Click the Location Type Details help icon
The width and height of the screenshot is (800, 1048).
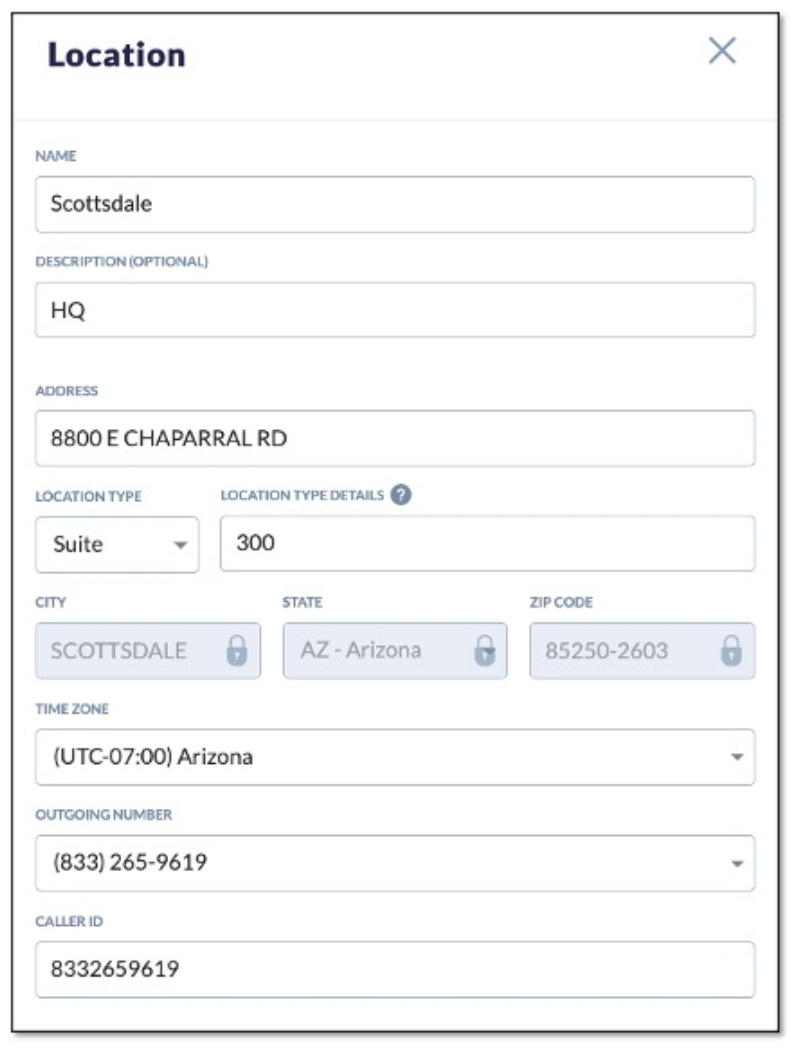[402, 496]
